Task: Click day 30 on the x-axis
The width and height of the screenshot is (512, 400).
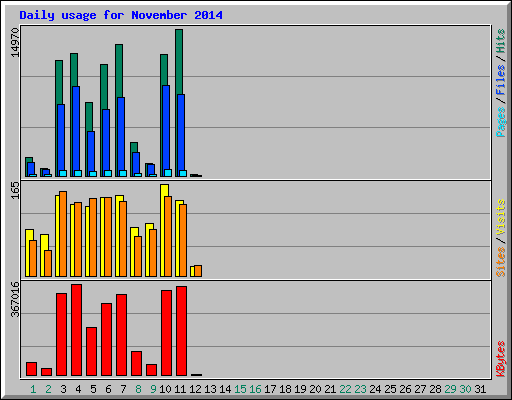Action: pos(465,389)
